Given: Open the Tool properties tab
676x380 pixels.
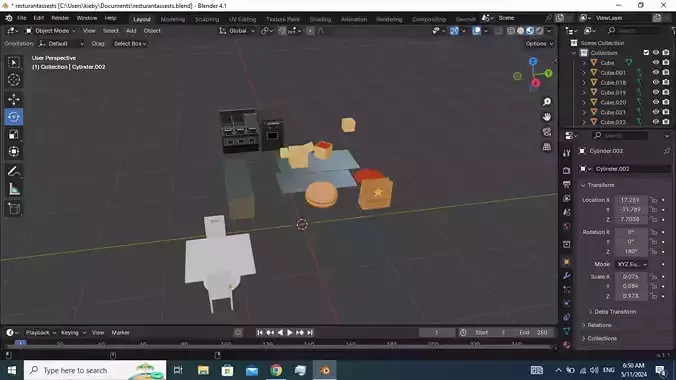Looking at the screenshot, I should coord(566,153).
